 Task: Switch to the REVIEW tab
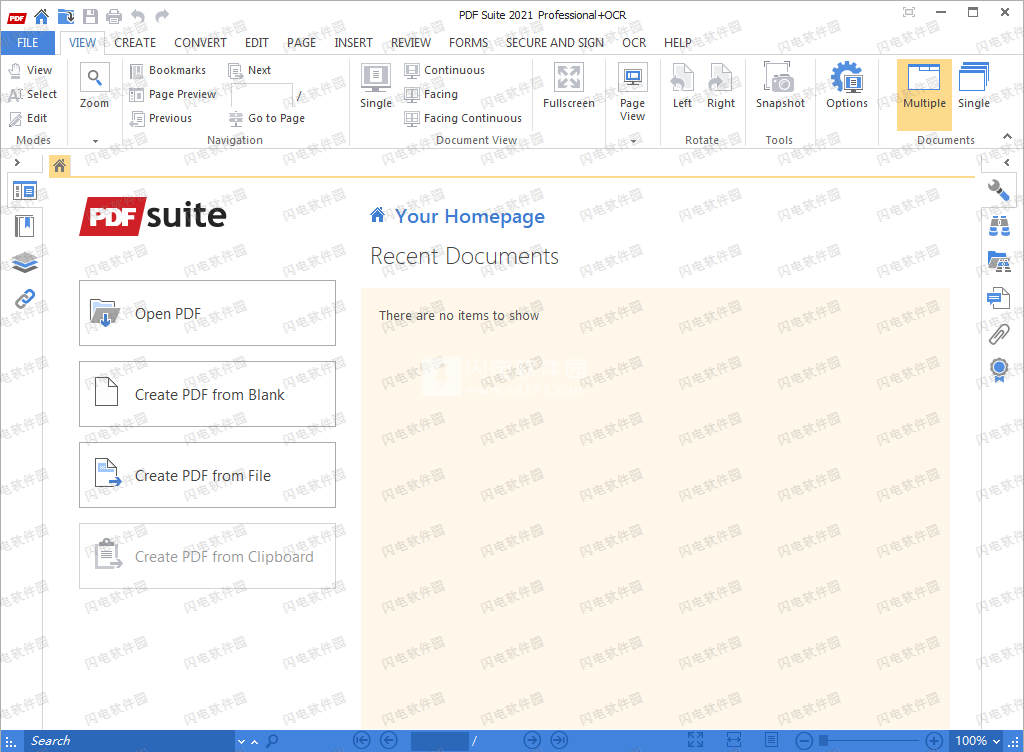coord(411,42)
